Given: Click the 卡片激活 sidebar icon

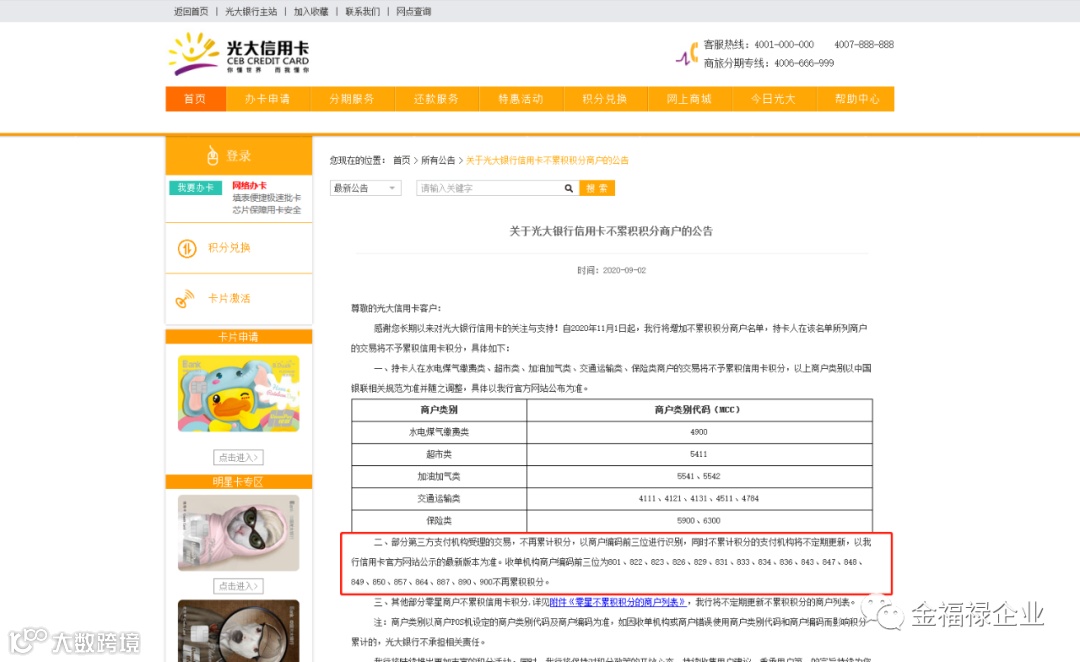Looking at the screenshot, I should [185, 298].
